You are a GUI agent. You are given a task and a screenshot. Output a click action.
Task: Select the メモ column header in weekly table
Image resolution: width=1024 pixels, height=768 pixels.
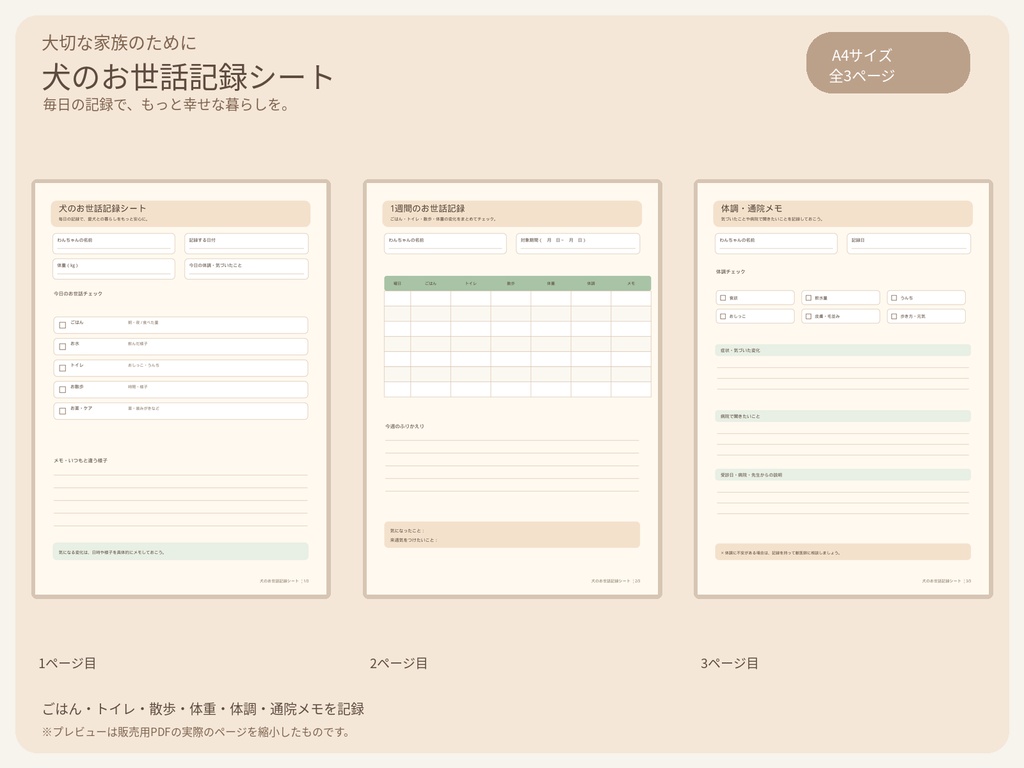tap(631, 283)
